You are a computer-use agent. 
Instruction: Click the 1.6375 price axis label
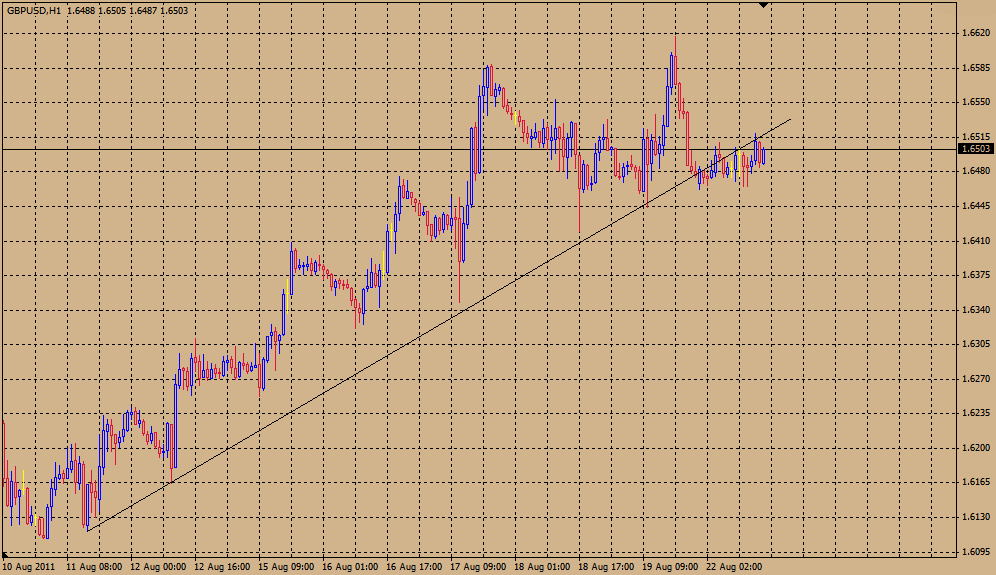(976, 275)
